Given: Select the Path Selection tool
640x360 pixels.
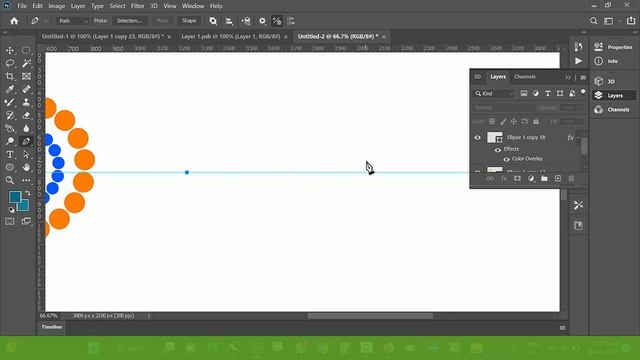Looking at the screenshot, I should pyautogui.click(x=26, y=155).
